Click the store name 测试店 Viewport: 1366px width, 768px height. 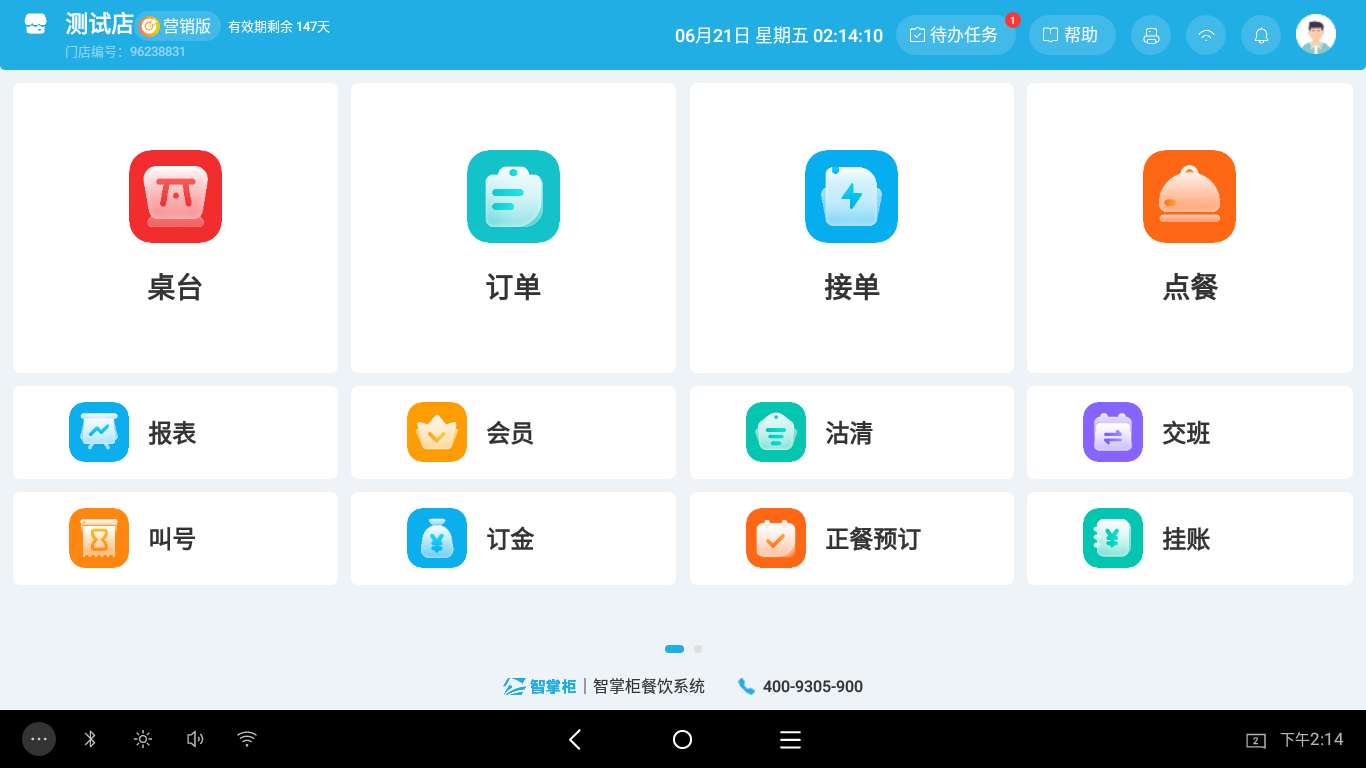pyautogui.click(x=99, y=24)
